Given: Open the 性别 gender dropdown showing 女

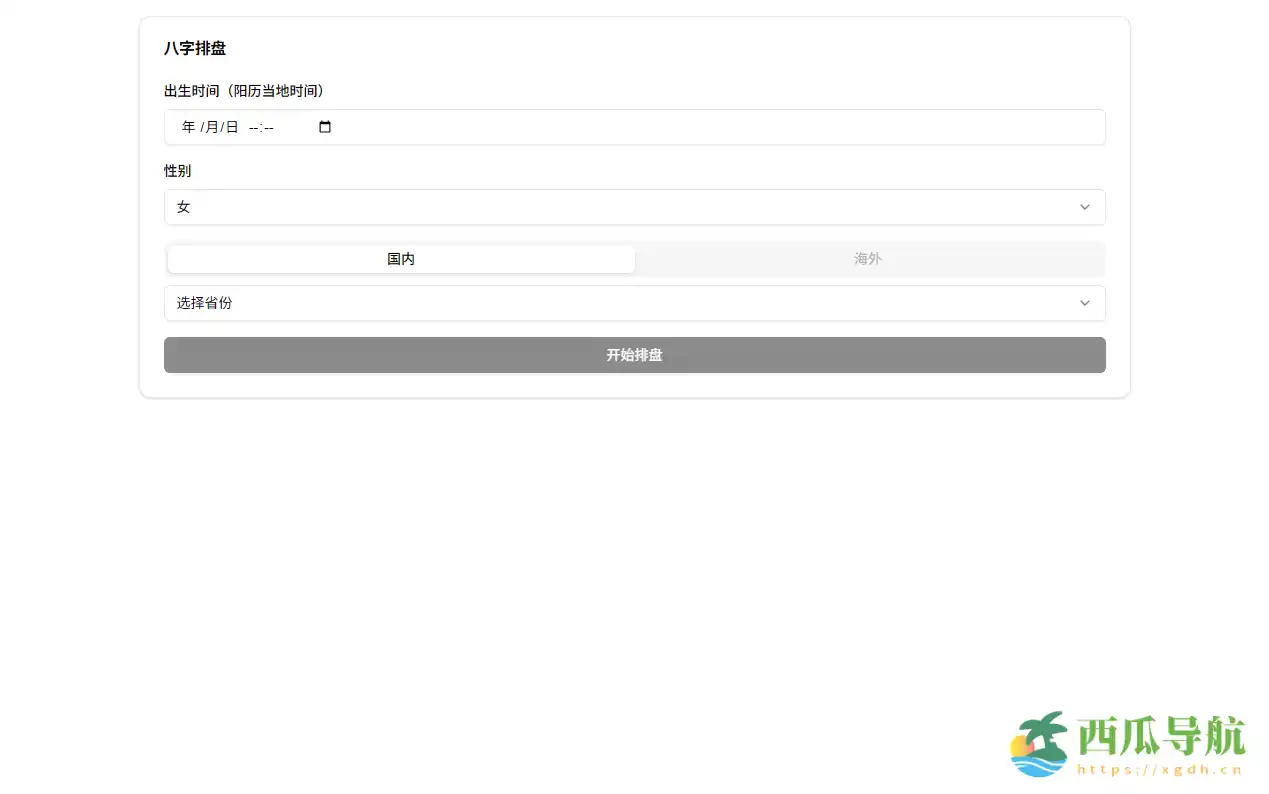Looking at the screenshot, I should pyautogui.click(x=634, y=207).
